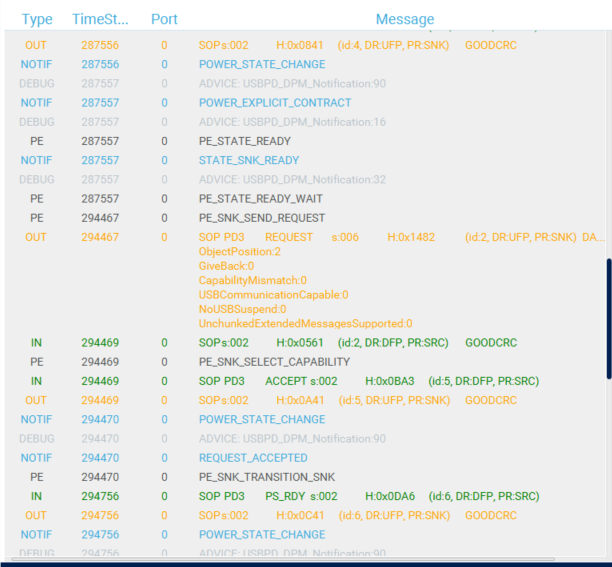Viewport: 612px width, 567px height.
Task: Click the REQUEST_ACCEPTED notification row
Action: pos(253,458)
